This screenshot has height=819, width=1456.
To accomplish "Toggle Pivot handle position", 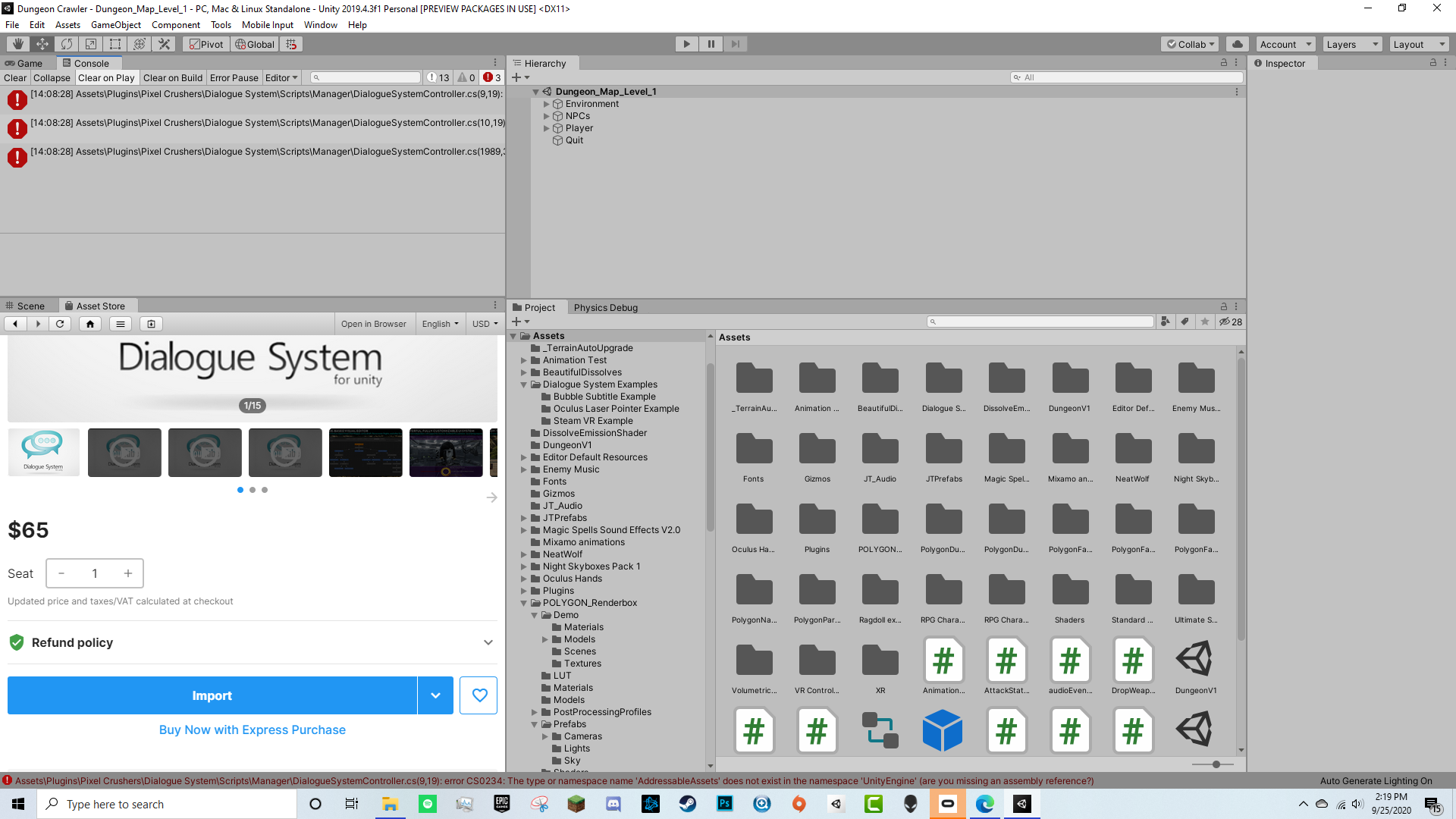I will click(206, 44).
